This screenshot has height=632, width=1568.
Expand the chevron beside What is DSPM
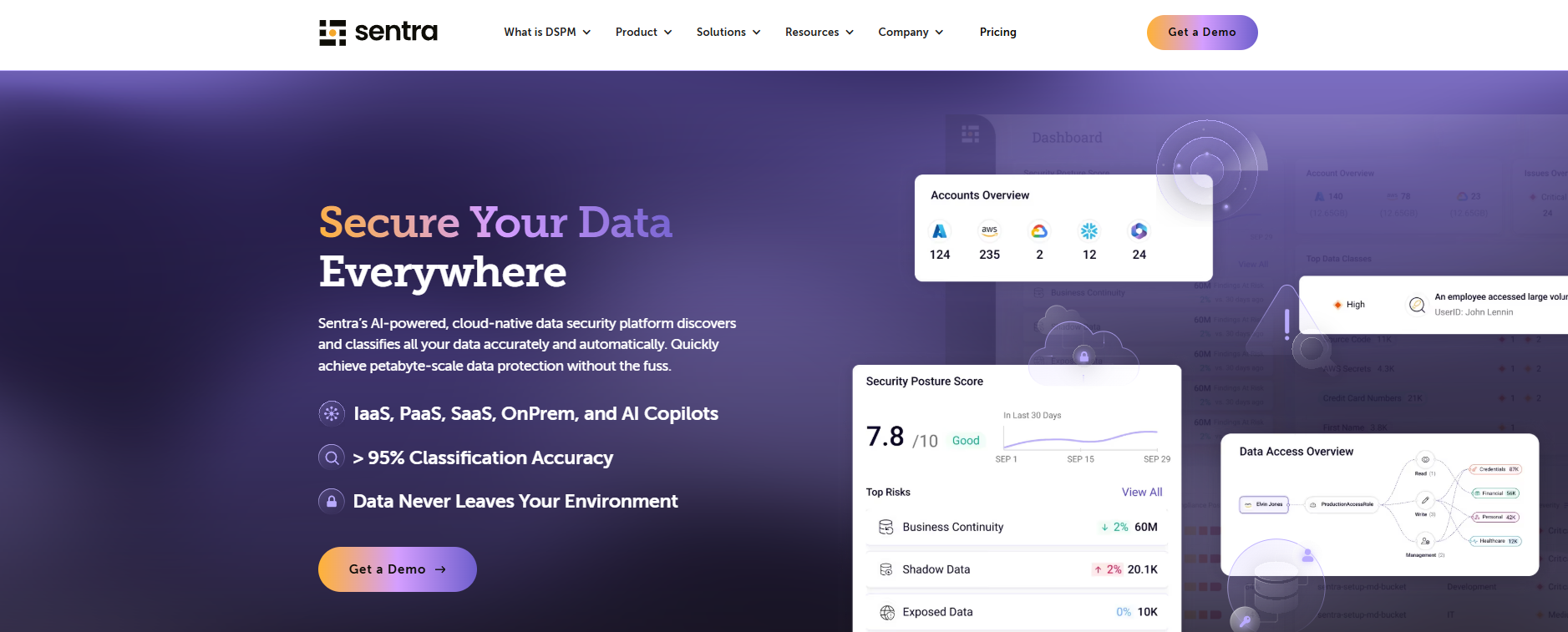click(586, 33)
